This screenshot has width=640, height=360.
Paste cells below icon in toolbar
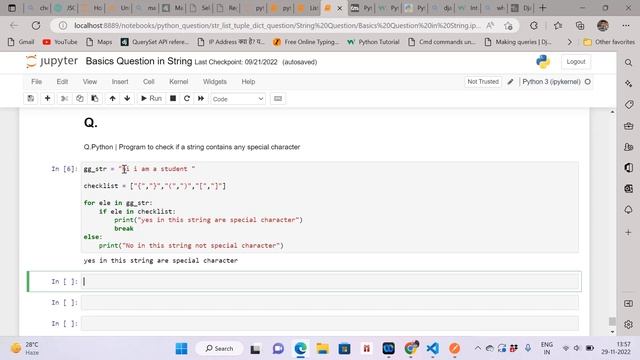95,99
